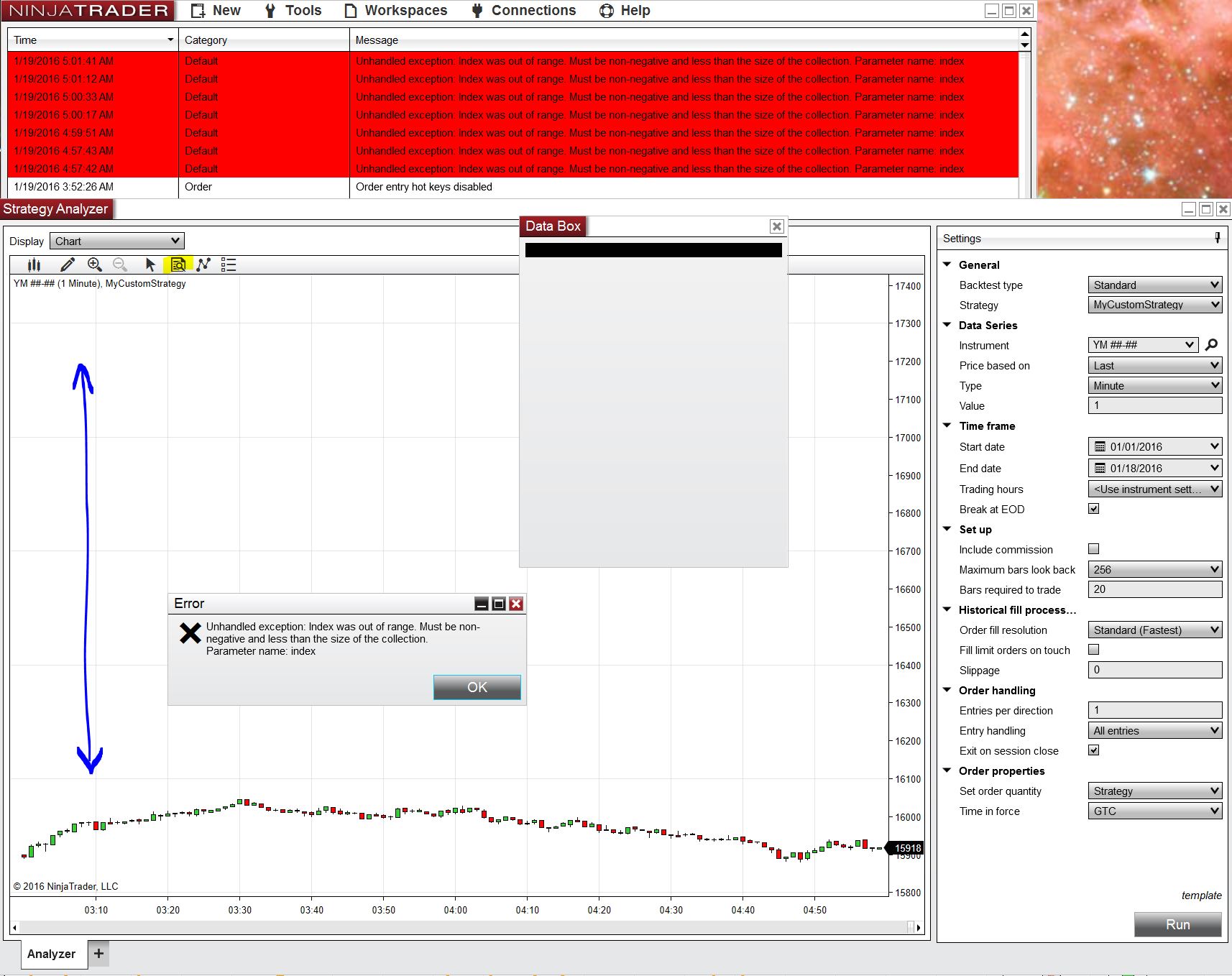1232x976 pixels.
Task: Open the Data Series bars icon in chart toolbar
Action: pyautogui.click(x=34, y=264)
